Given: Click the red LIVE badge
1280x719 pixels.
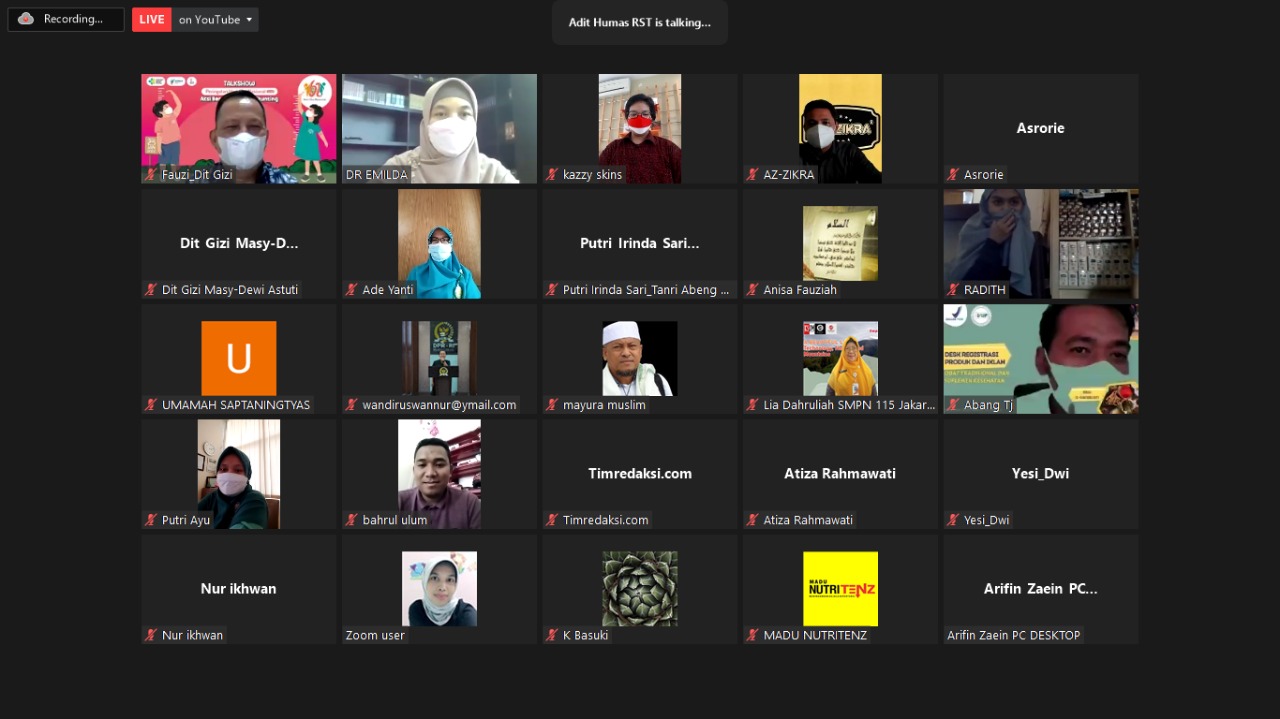Looking at the screenshot, I should tap(152, 19).
